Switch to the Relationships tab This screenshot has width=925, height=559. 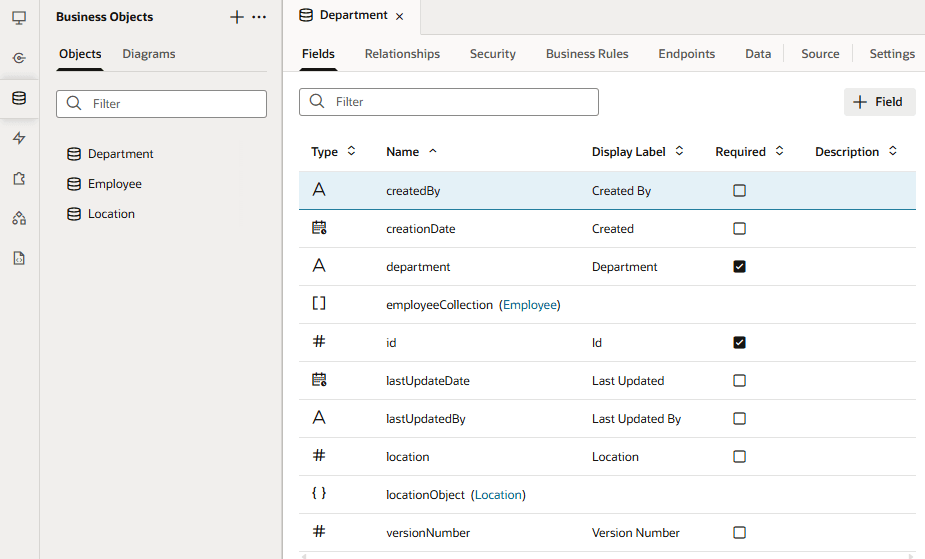click(402, 54)
